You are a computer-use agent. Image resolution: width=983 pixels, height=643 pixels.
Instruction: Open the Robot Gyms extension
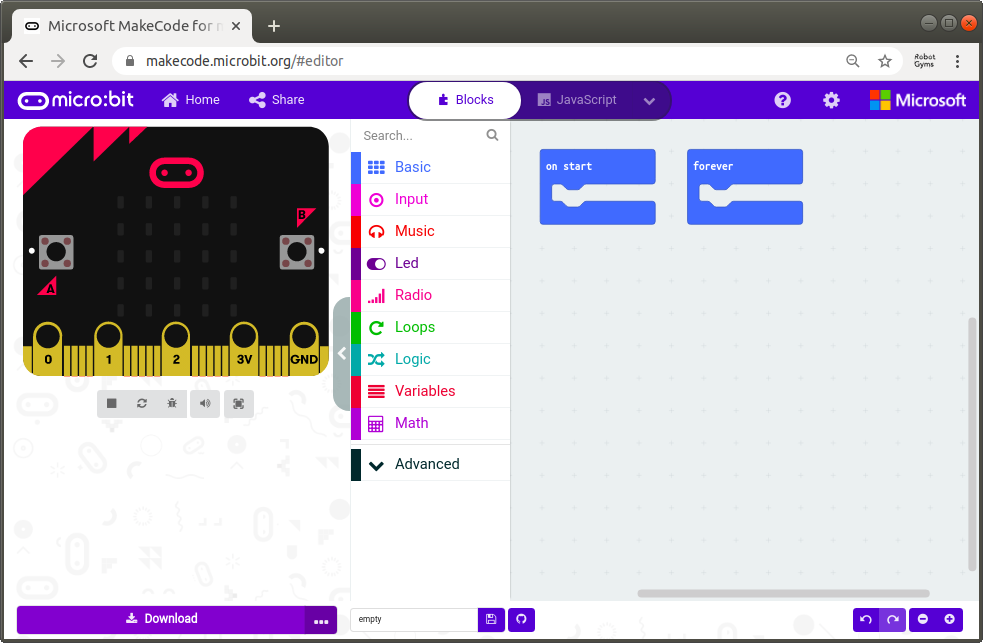click(x=925, y=61)
